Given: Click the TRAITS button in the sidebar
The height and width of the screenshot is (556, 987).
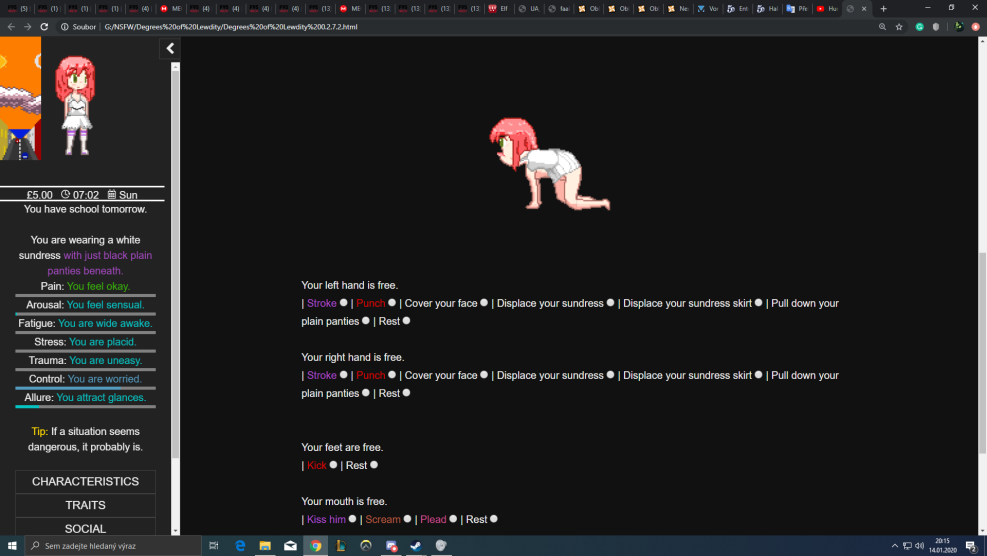Looking at the screenshot, I should point(85,506).
